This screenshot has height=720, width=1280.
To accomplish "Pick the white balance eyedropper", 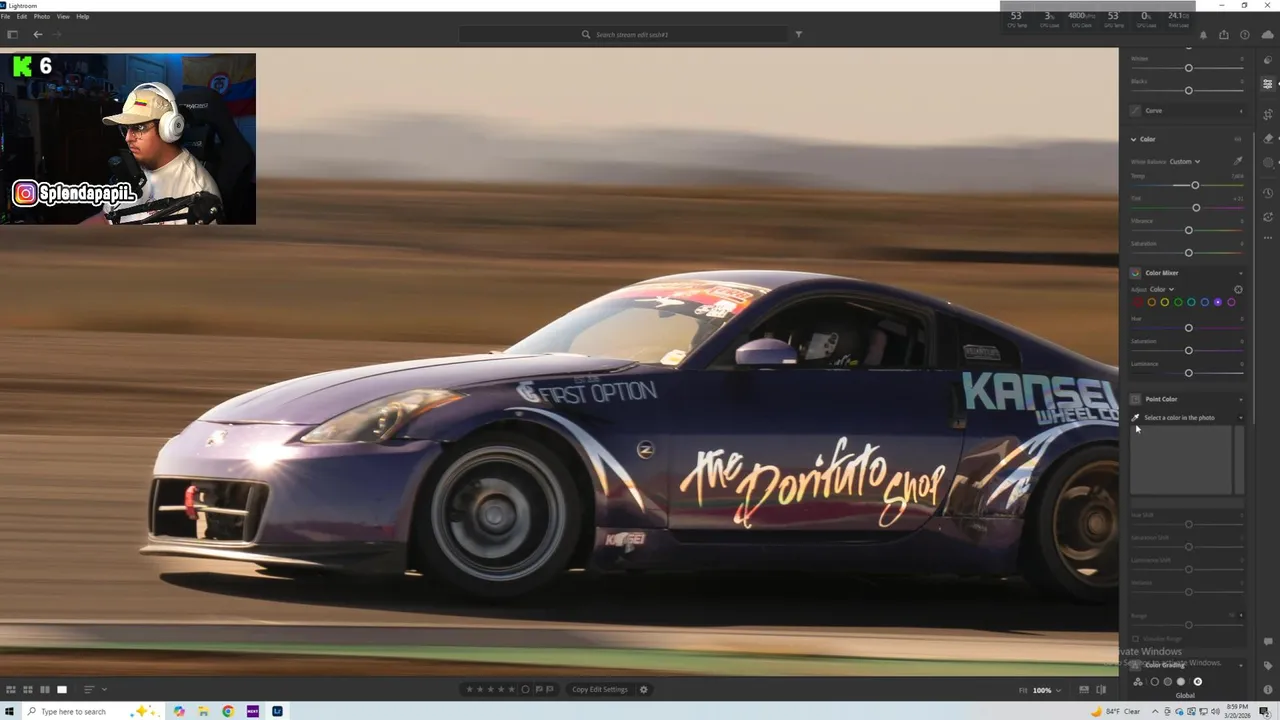I will pos(1238,161).
